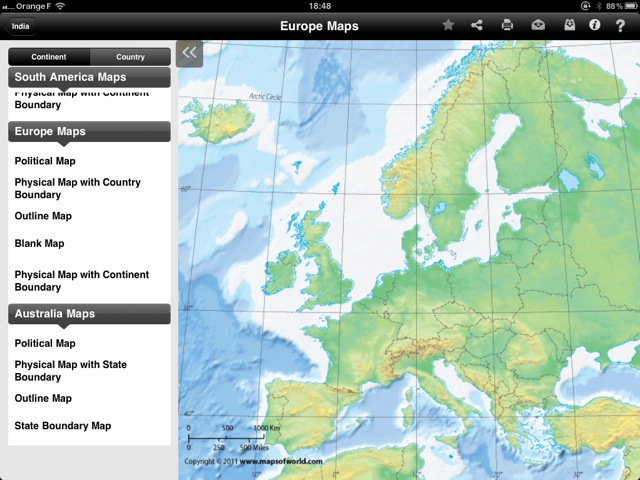Print the map using printer icon
Screen dimensions: 640x480
point(507,25)
